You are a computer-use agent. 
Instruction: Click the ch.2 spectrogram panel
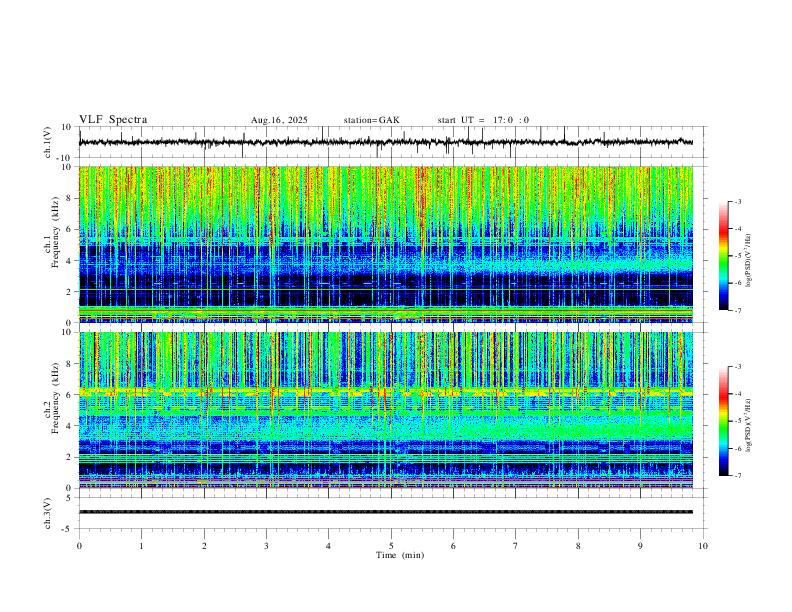tap(386, 410)
